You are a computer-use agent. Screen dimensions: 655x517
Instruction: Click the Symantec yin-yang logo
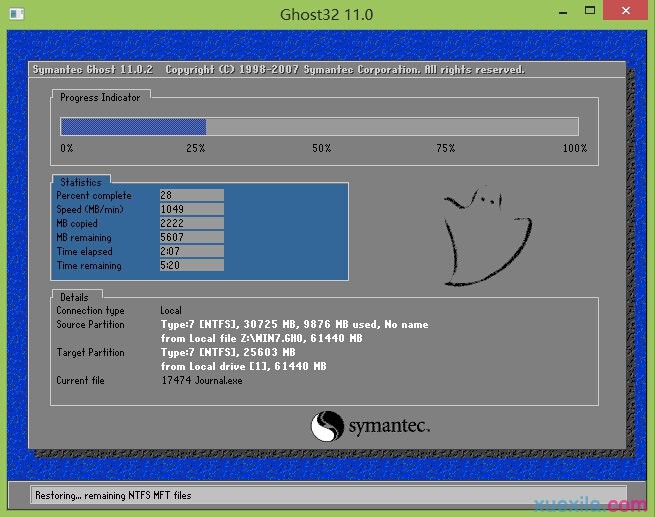point(327,427)
